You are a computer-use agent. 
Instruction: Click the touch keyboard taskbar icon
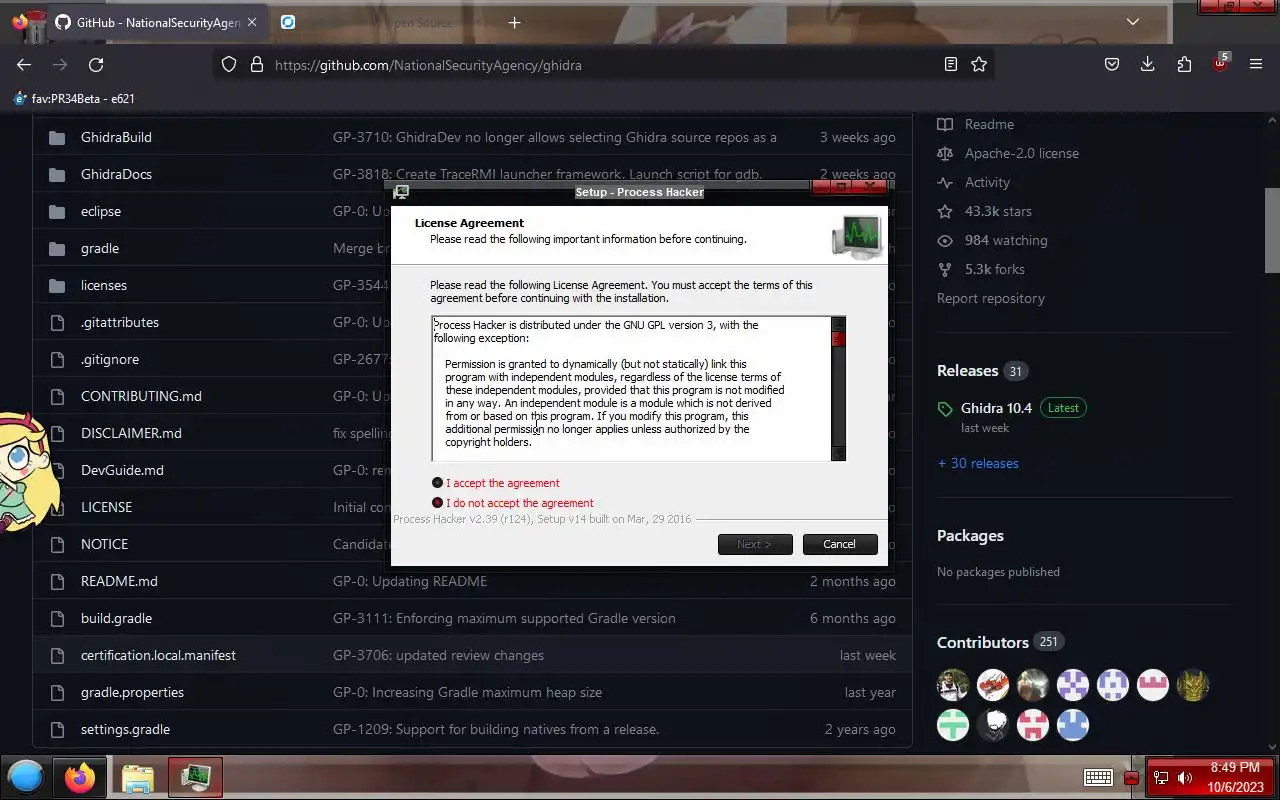click(x=1098, y=778)
